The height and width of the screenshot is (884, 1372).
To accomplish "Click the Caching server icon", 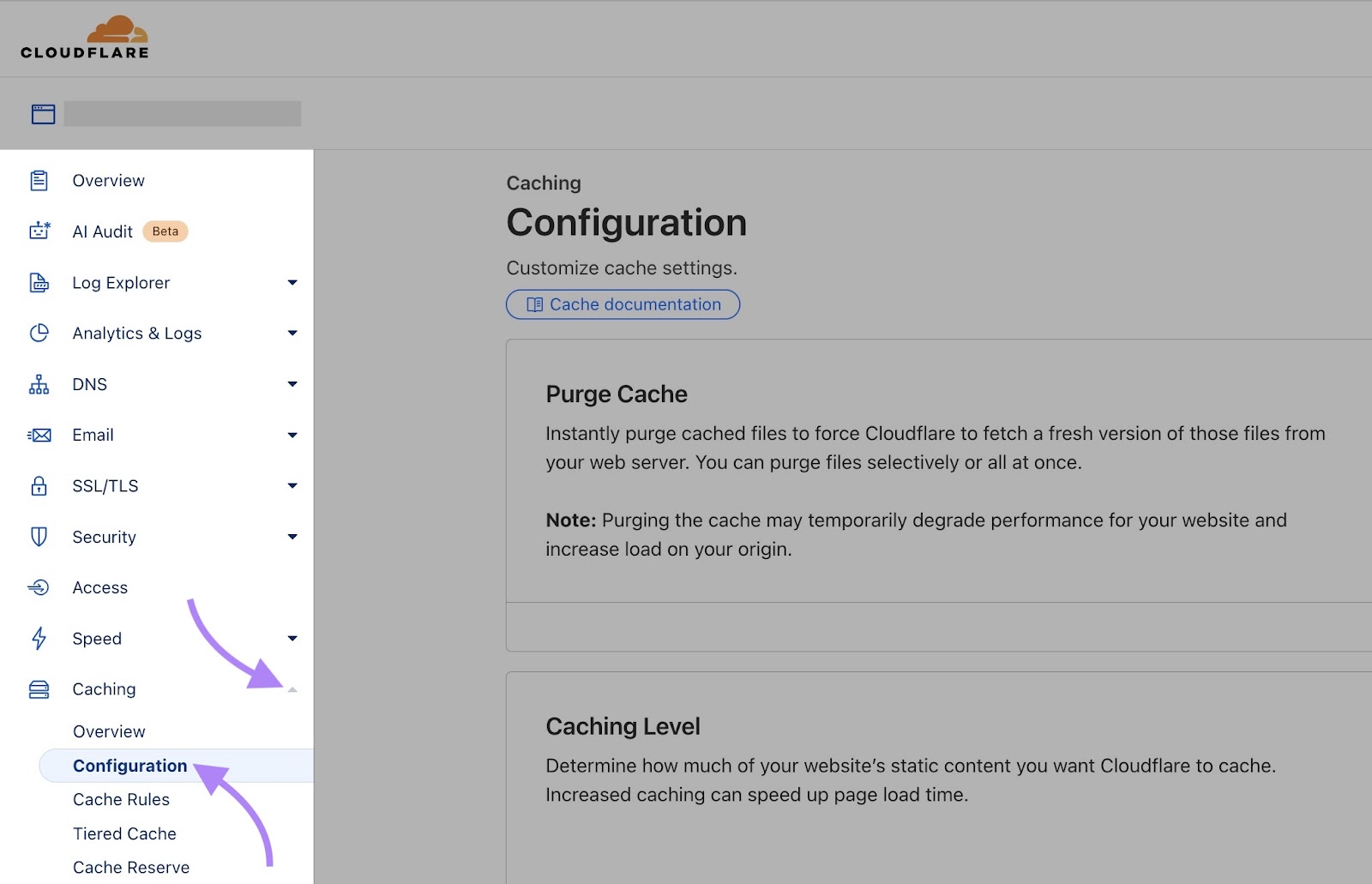I will pyautogui.click(x=39, y=689).
